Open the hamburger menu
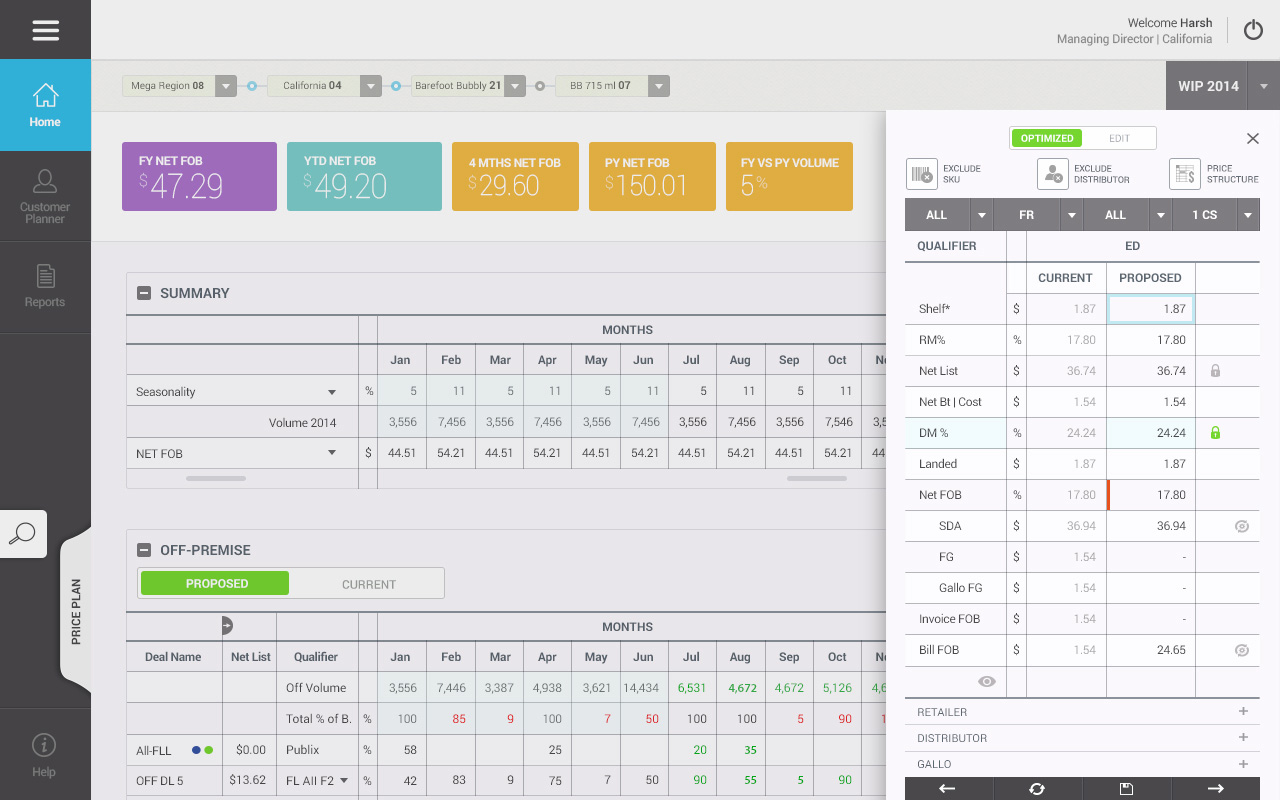Image resolution: width=1280 pixels, height=800 pixels. tap(45, 30)
